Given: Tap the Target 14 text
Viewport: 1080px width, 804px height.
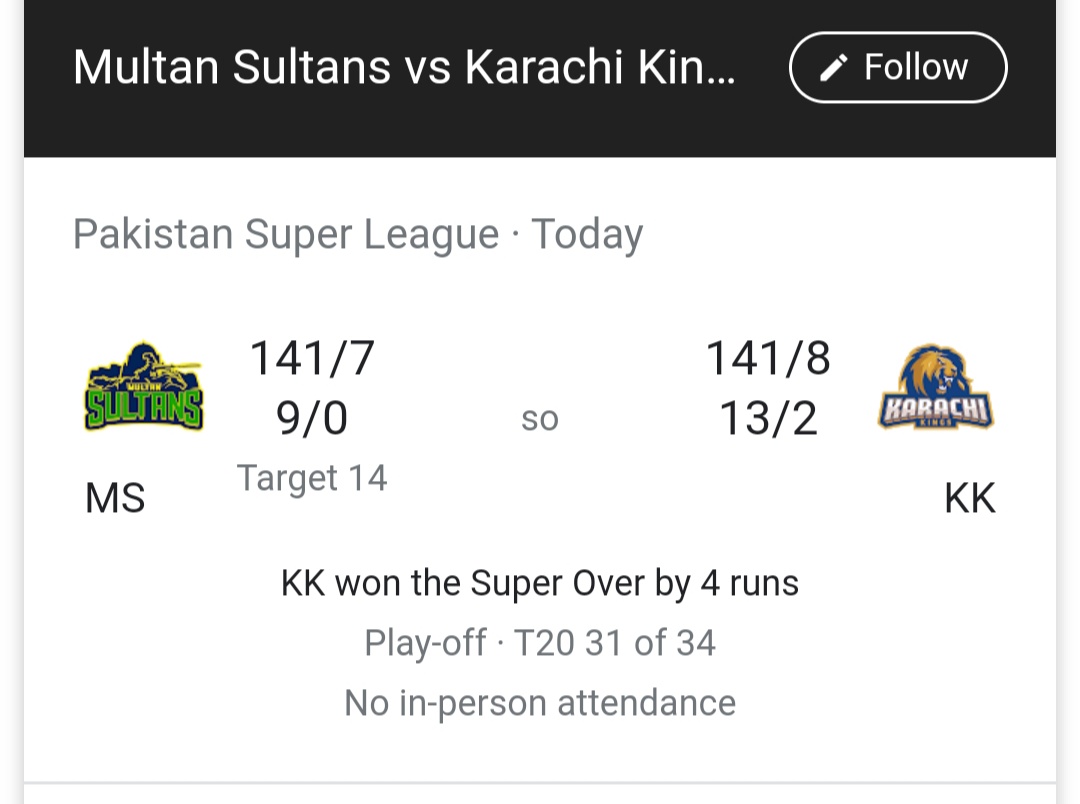Looking at the screenshot, I should pos(312,478).
